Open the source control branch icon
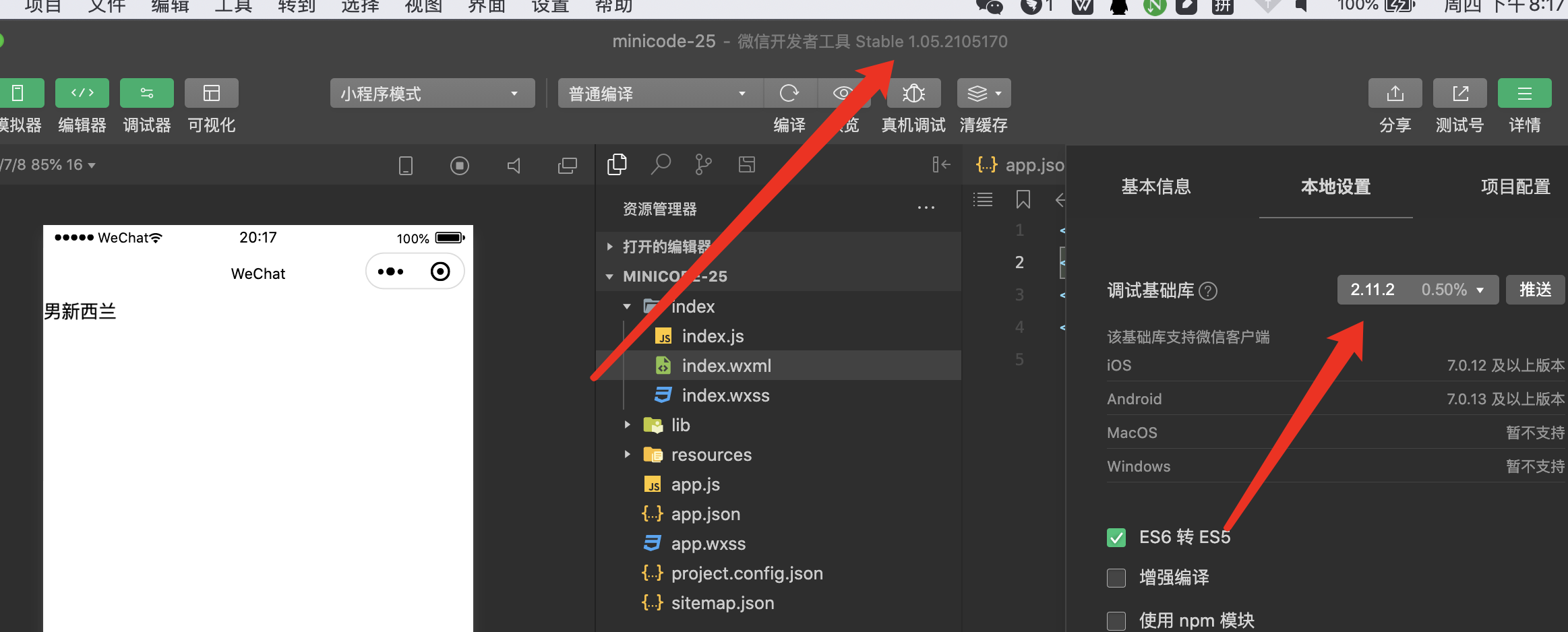The height and width of the screenshot is (632, 1568). tap(703, 164)
